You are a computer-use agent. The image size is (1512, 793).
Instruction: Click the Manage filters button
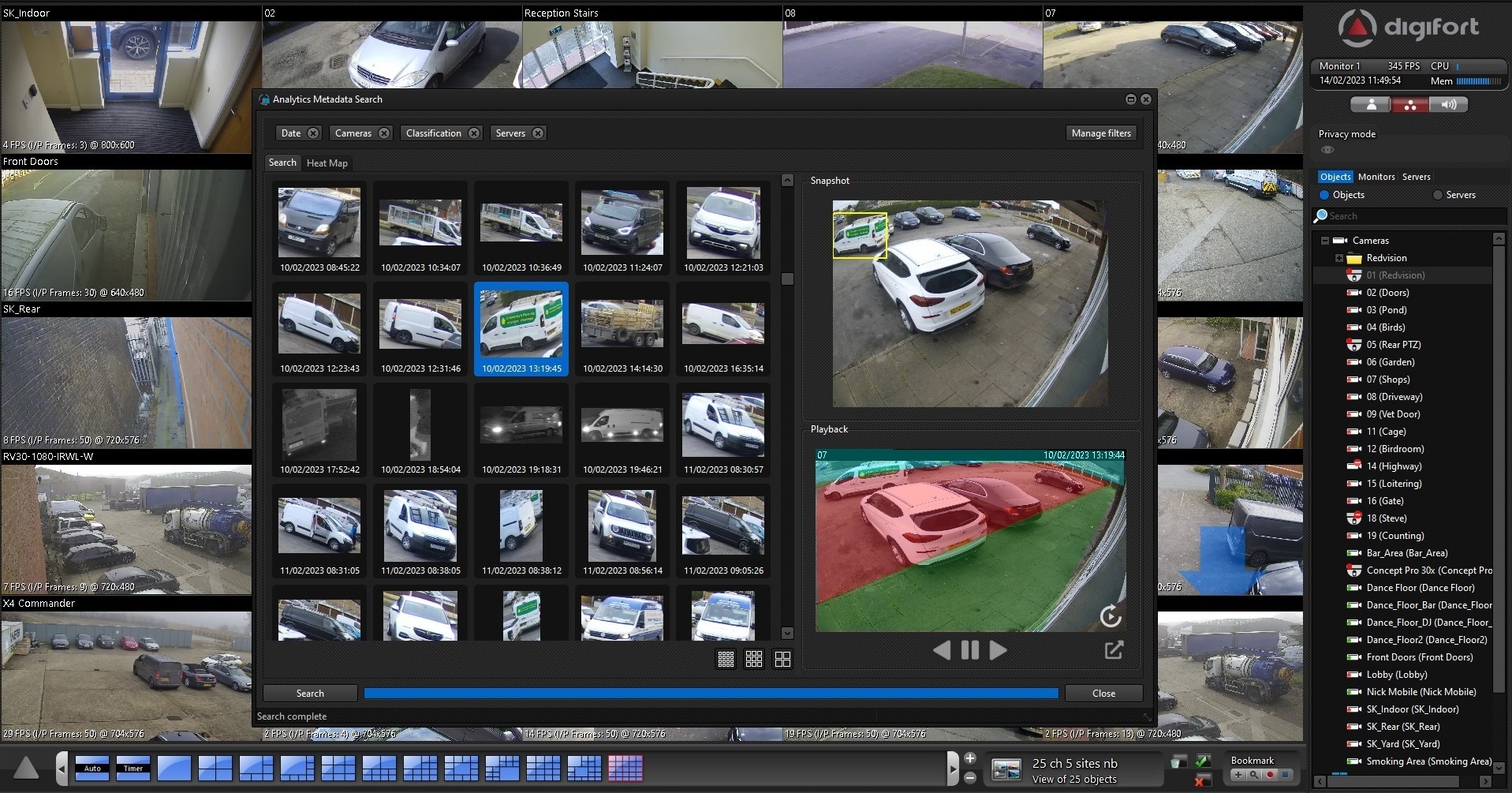coord(1101,133)
